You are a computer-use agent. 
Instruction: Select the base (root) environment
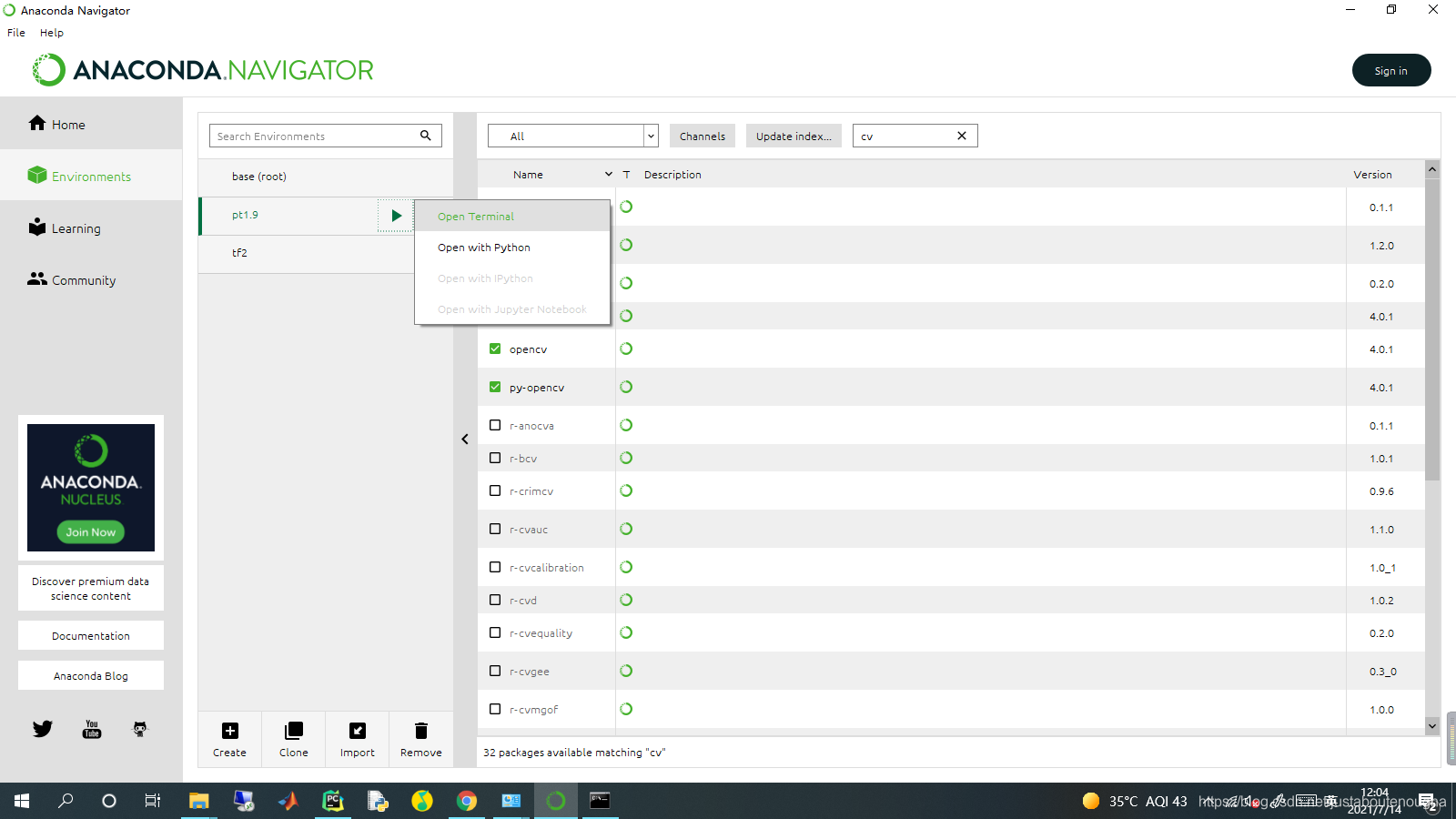pos(326,177)
